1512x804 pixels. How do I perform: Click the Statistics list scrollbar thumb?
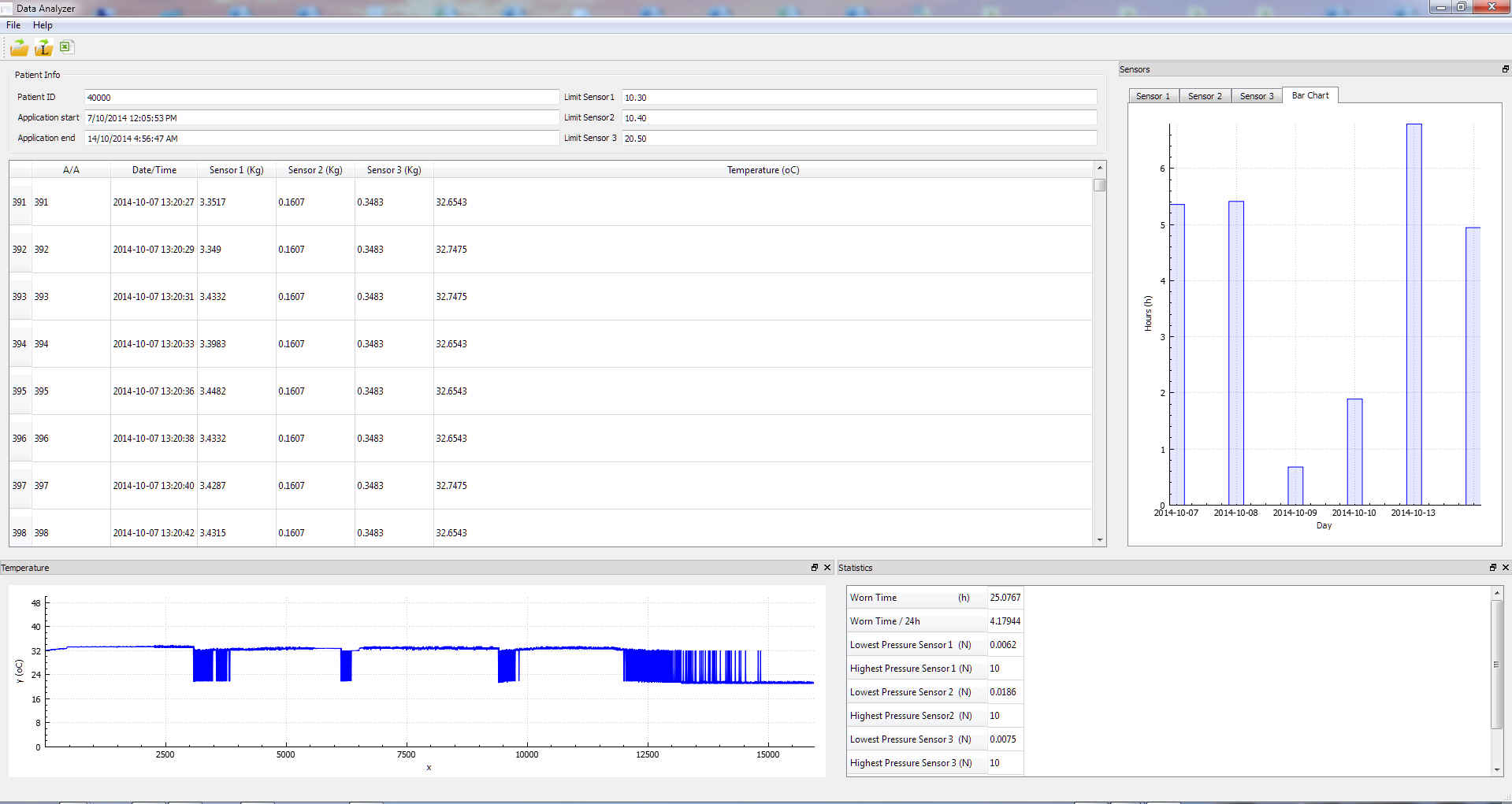click(1497, 665)
